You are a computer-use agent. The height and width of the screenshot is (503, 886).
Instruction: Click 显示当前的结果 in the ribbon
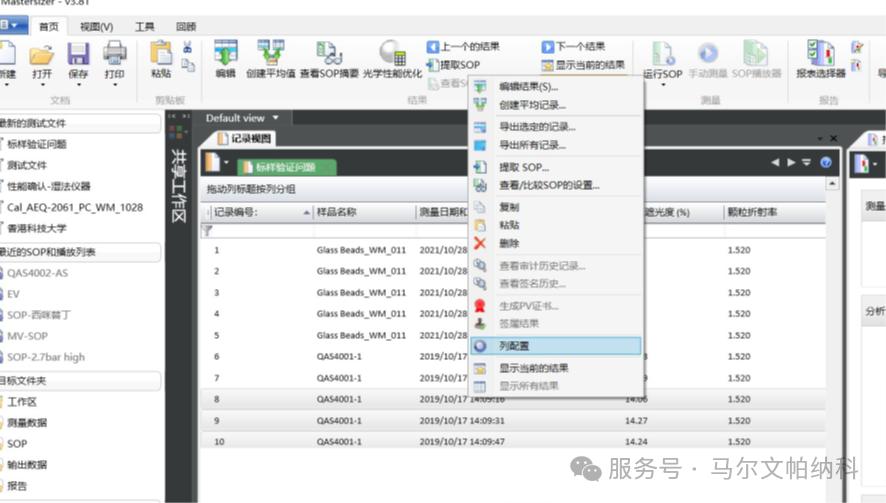click(583, 65)
